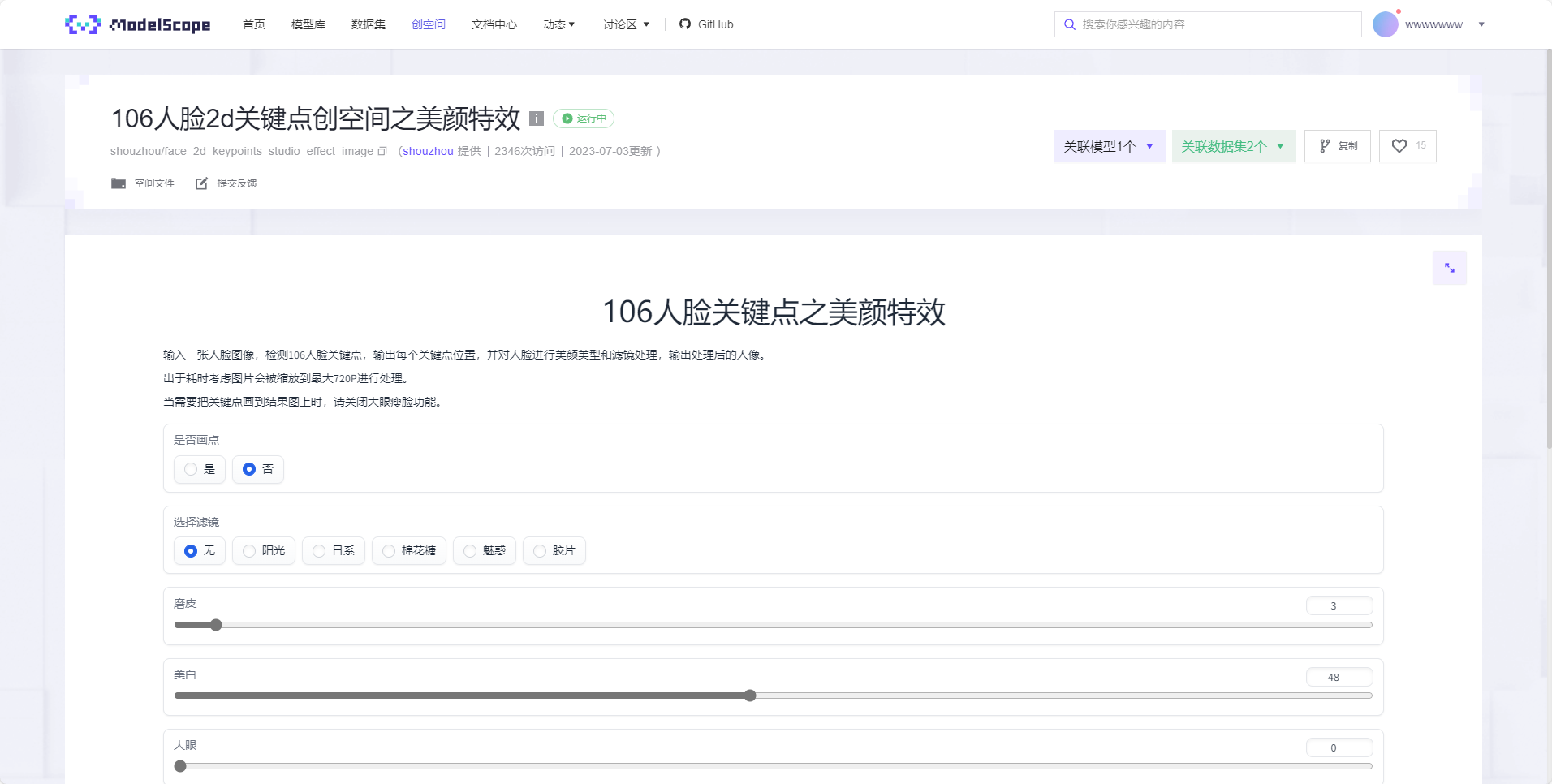
Task: Click the 2346次访问 text
Action: coord(524,151)
